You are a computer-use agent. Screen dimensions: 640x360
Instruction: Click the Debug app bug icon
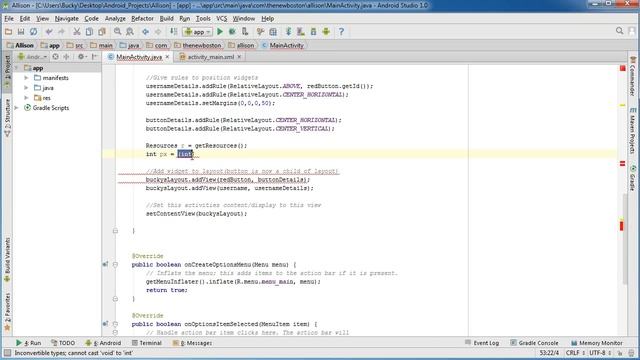click(x=232, y=31)
